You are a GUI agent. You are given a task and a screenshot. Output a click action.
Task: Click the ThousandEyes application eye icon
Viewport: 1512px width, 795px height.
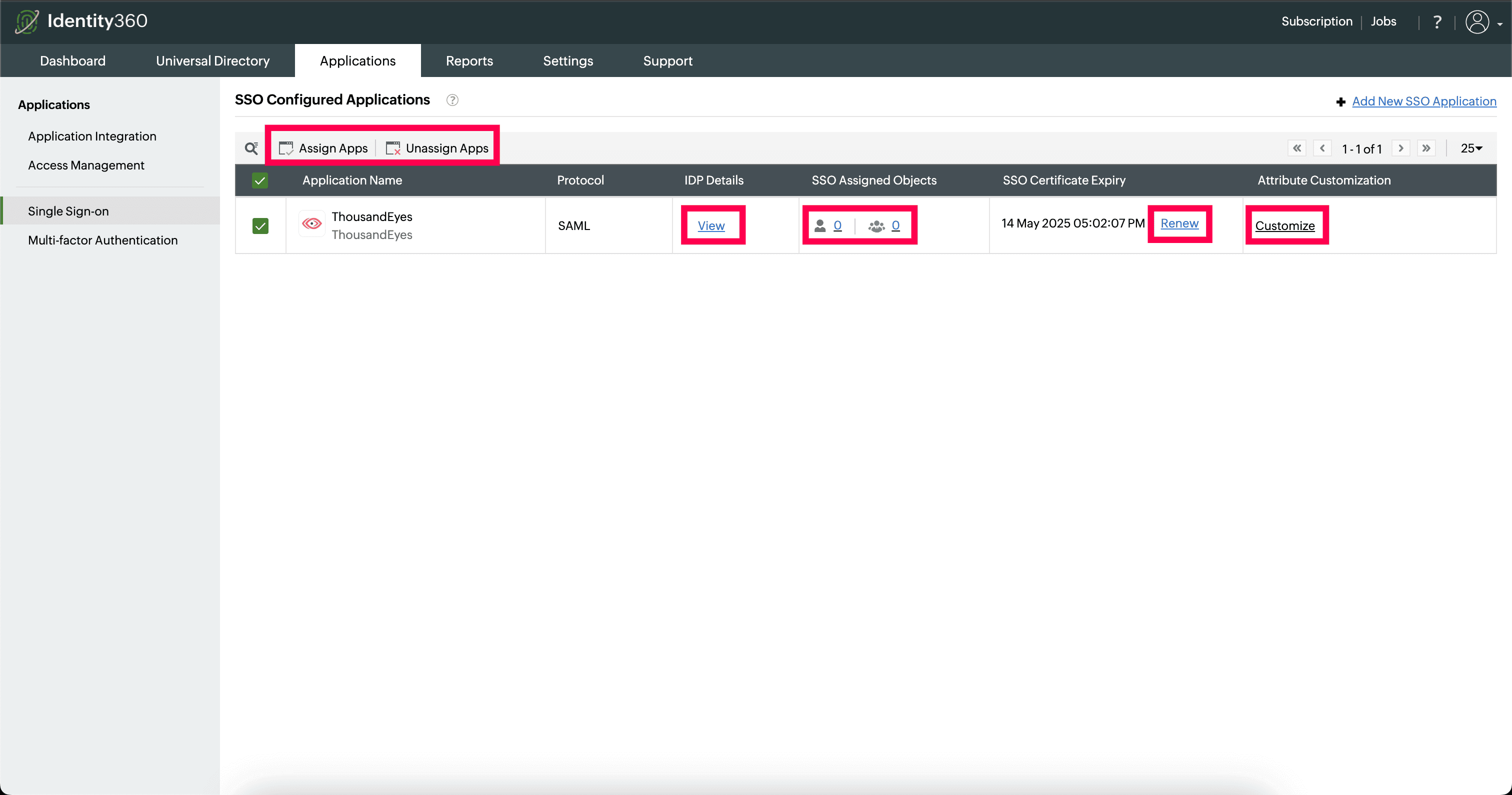click(311, 223)
